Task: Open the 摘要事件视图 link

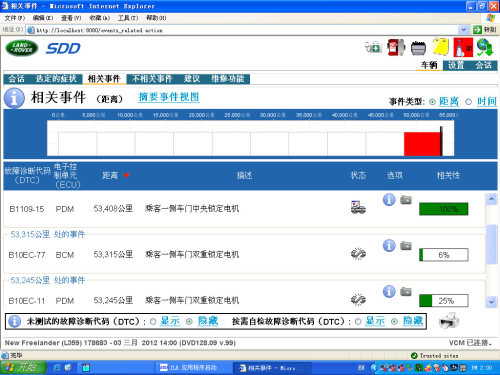Action: [169, 97]
